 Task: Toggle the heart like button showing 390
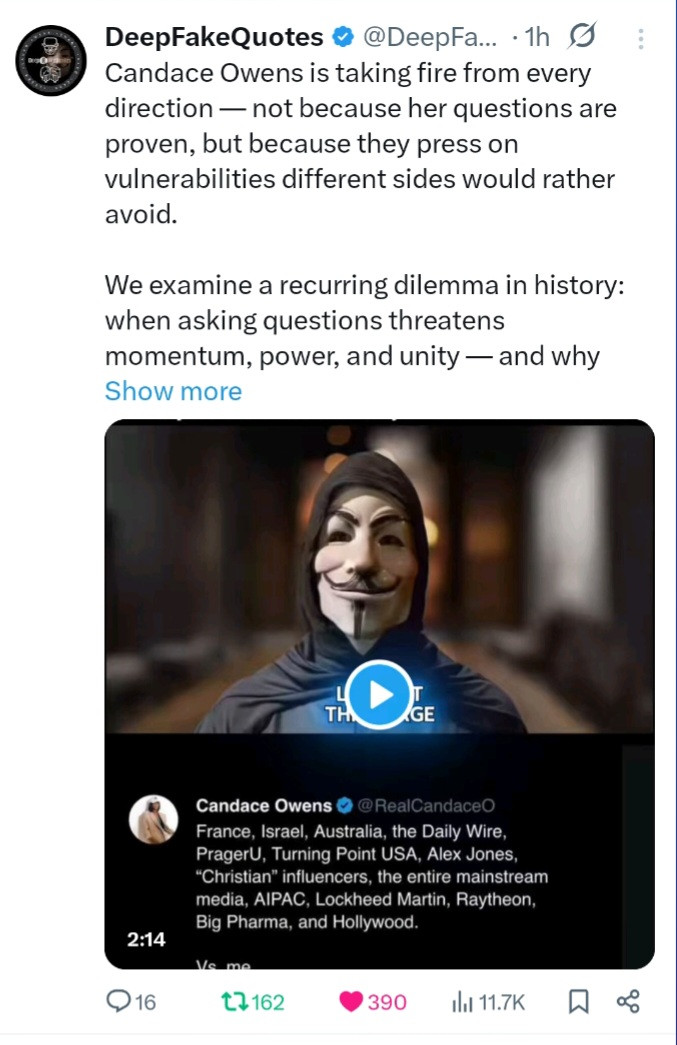tap(373, 1002)
